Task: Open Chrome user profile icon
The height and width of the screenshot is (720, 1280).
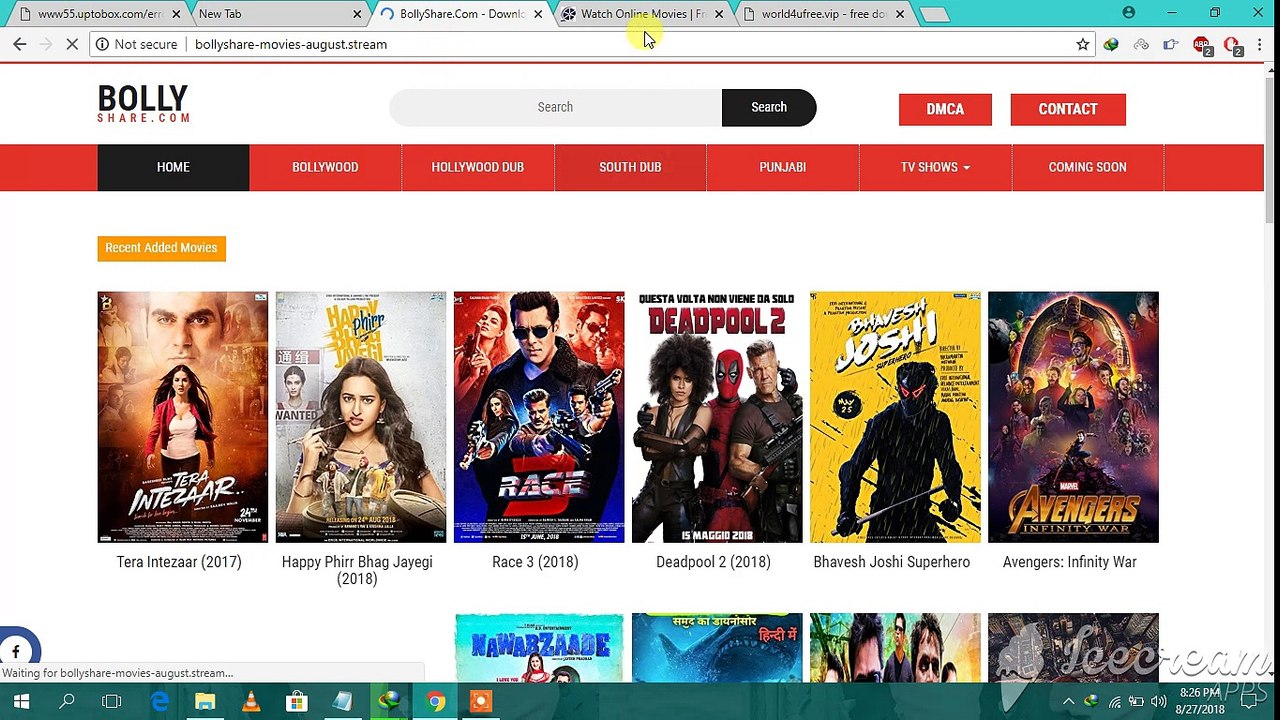Action: [x=1129, y=13]
